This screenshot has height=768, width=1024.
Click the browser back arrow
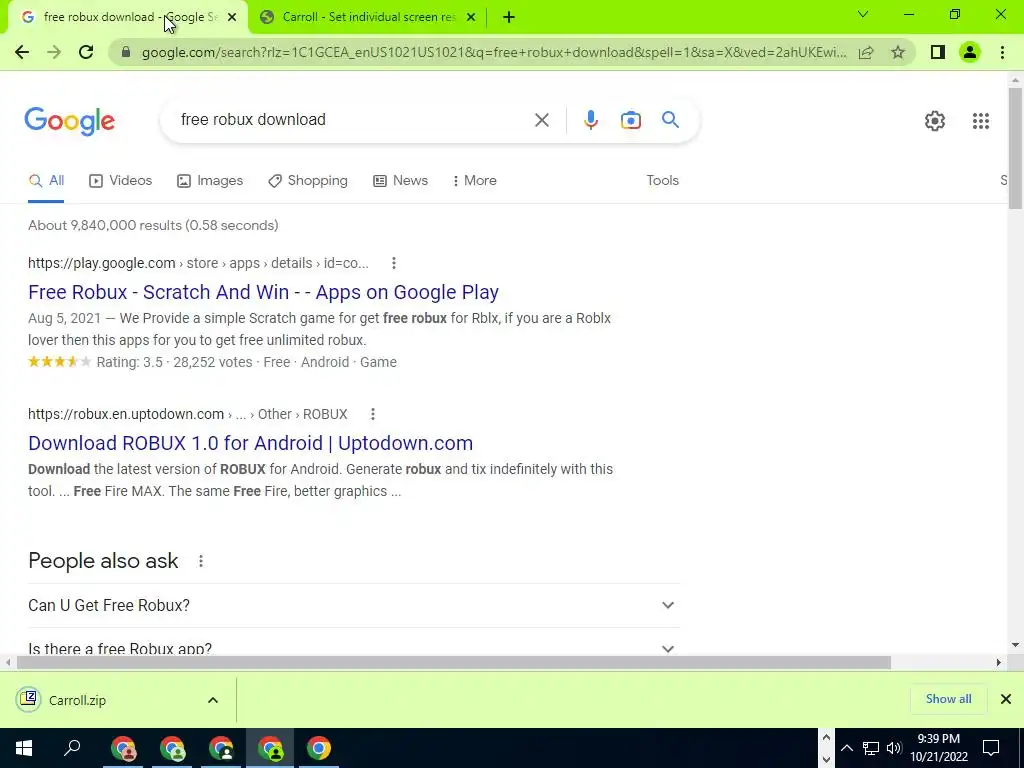(x=22, y=52)
